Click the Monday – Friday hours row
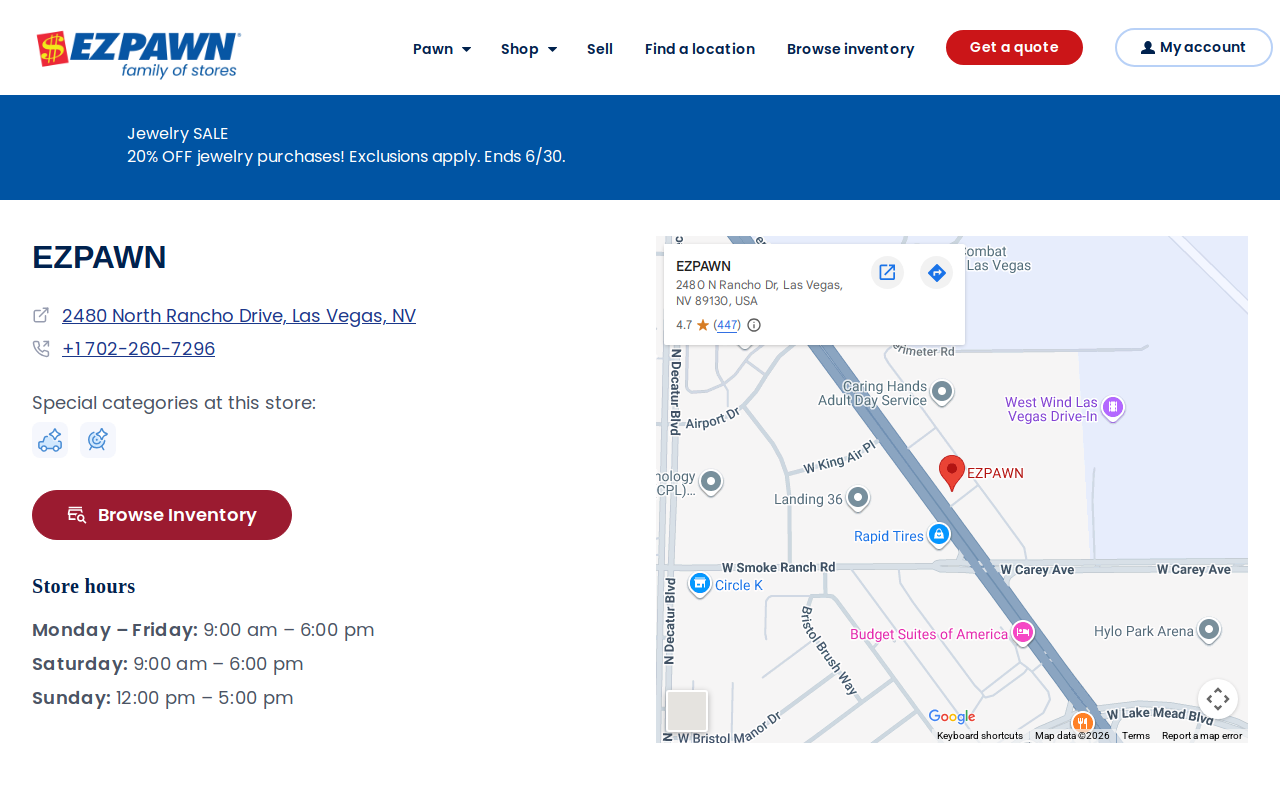 point(203,630)
